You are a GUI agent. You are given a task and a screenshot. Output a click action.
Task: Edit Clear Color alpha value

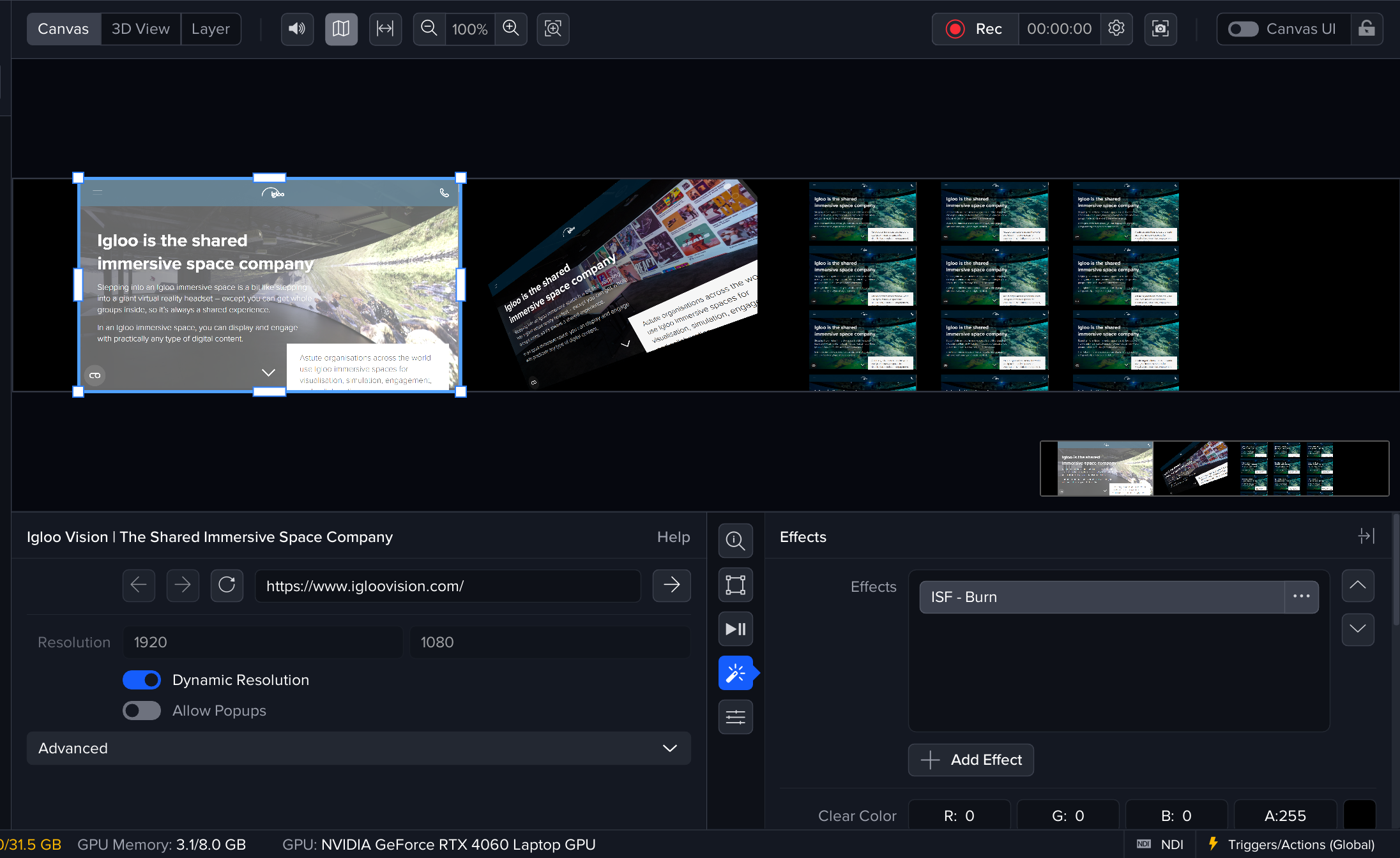(x=1285, y=815)
